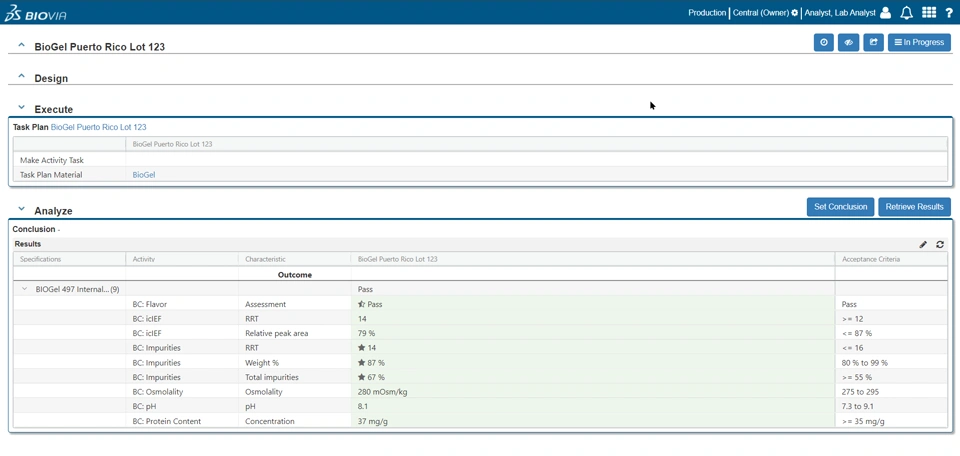This screenshot has height=456, width=960.
Task: Click the >= 35 mg/g acceptance criteria
Action: 863,421
